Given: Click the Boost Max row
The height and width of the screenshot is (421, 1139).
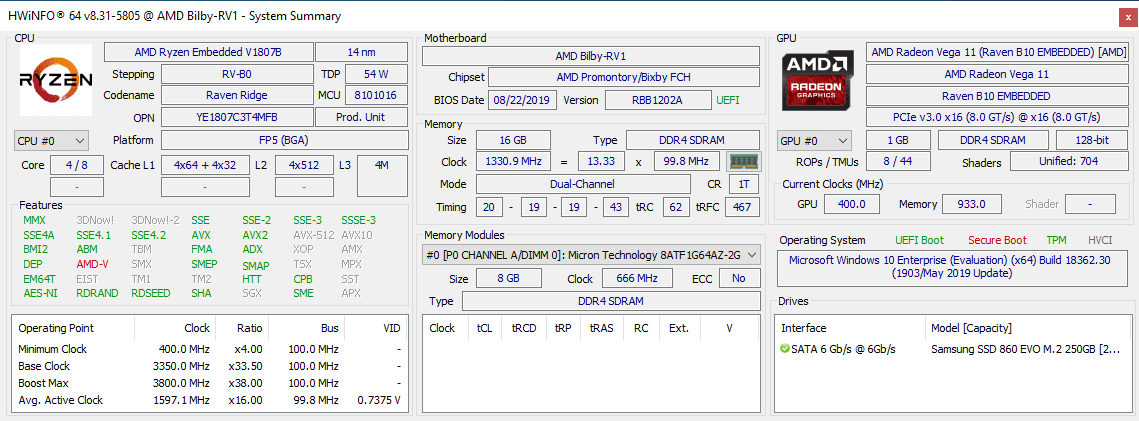Looking at the screenshot, I should (x=209, y=383).
